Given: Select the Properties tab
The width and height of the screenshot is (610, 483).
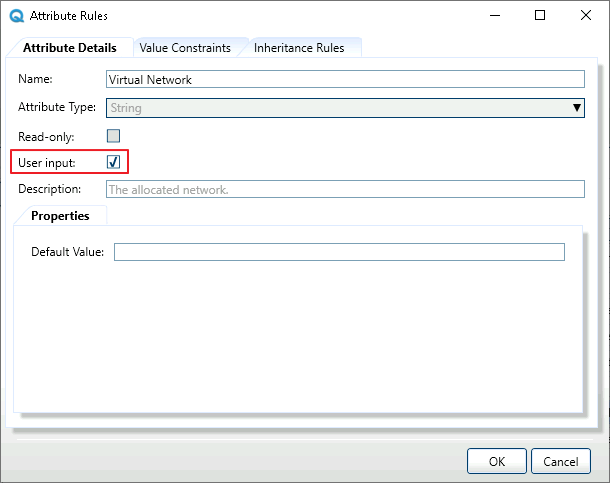Looking at the screenshot, I should [60, 216].
